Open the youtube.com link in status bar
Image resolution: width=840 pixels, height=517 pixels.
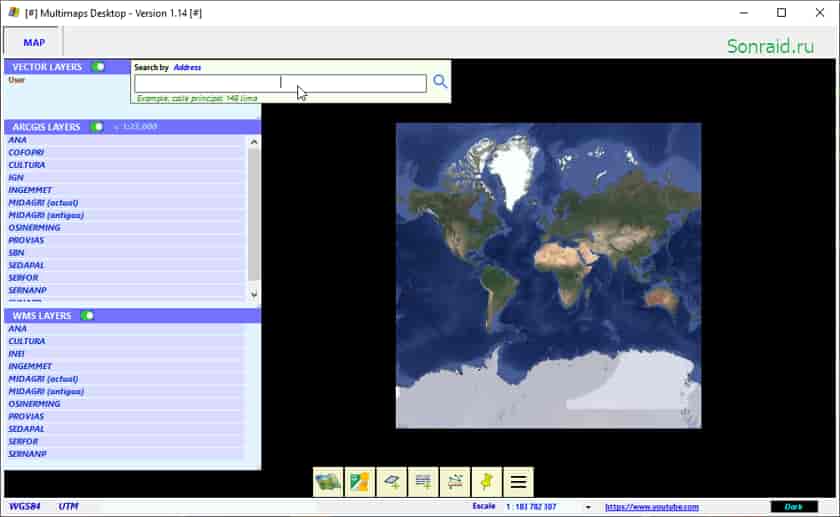pos(652,507)
